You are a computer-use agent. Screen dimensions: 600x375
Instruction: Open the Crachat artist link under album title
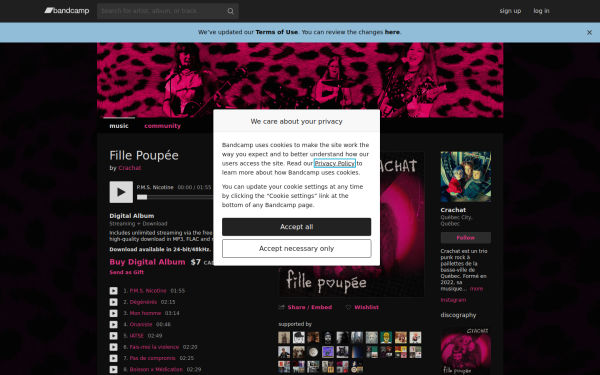[130, 168]
